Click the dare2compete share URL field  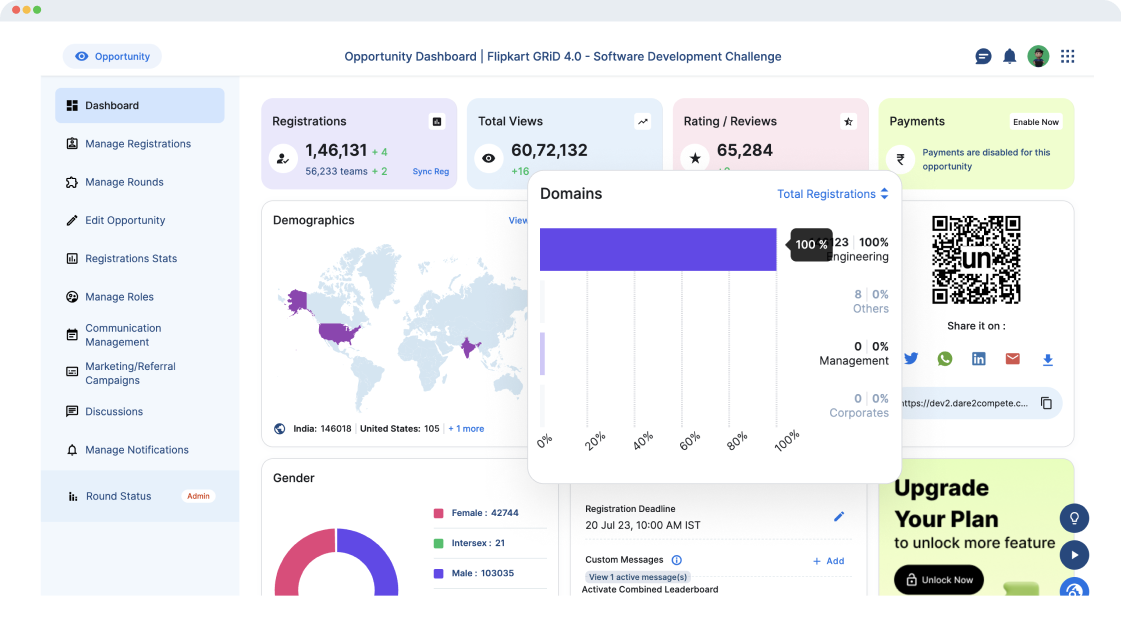point(964,403)
